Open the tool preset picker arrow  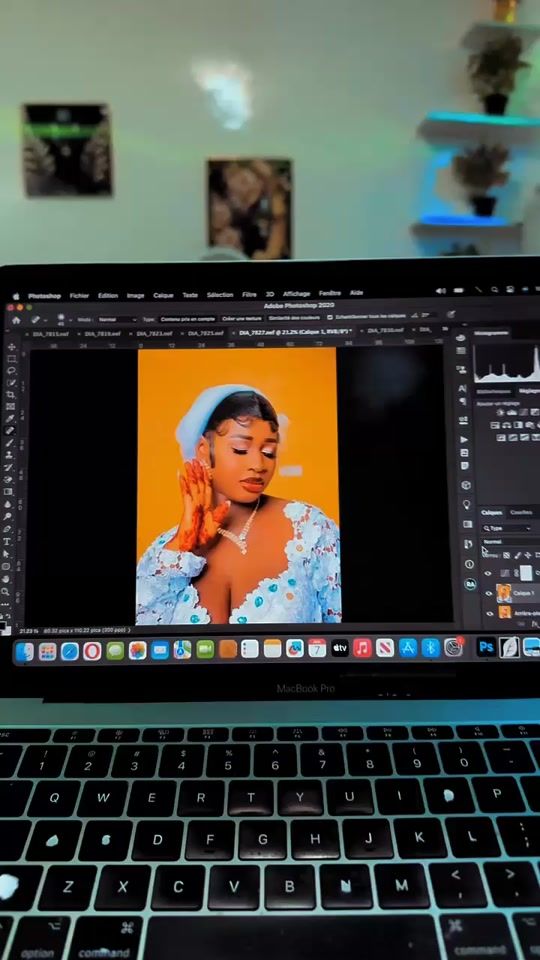[46, 320]
